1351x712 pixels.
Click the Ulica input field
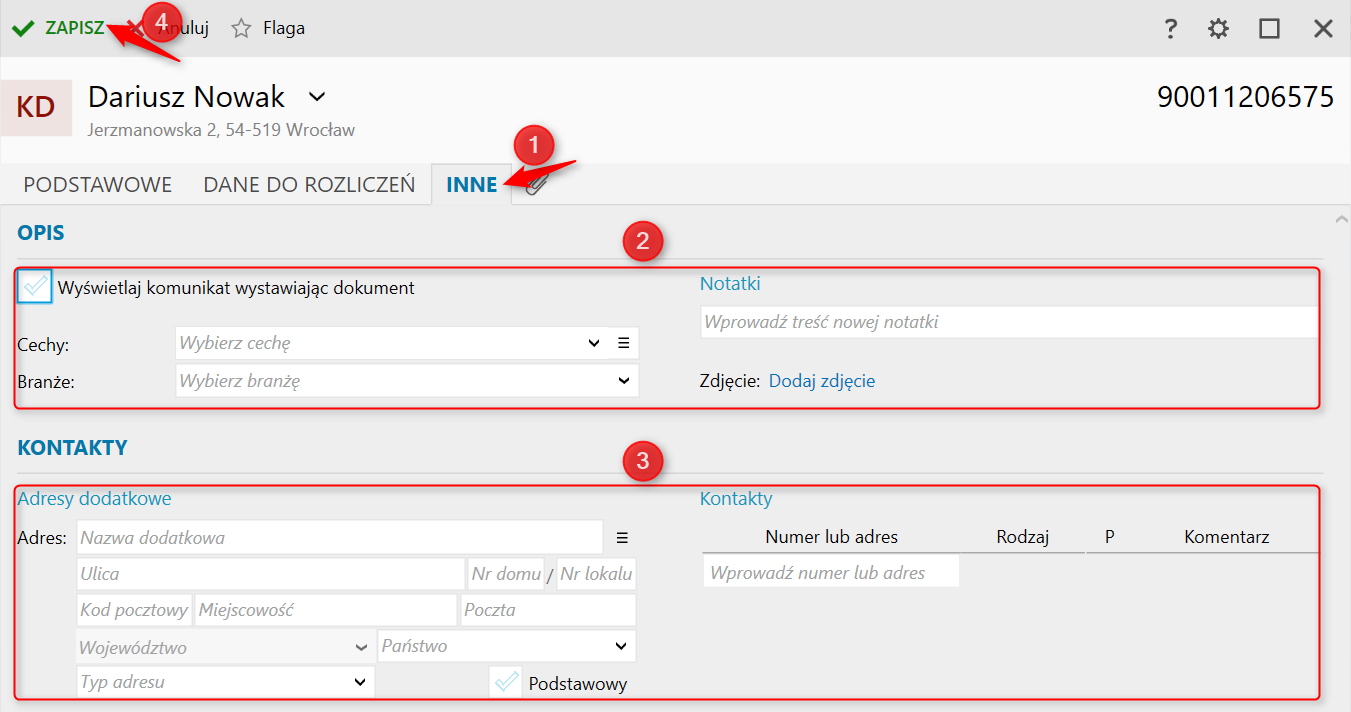(x=271, y=574)
